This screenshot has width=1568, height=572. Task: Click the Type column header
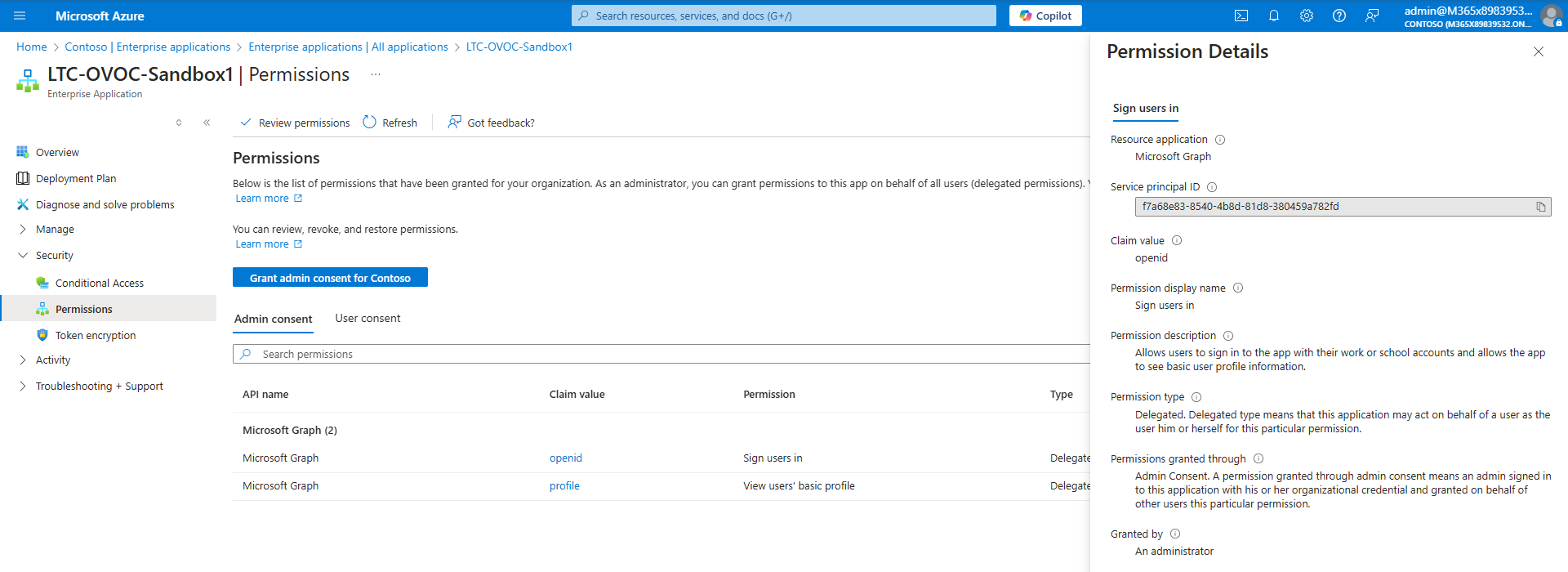tap(1062, 395)
